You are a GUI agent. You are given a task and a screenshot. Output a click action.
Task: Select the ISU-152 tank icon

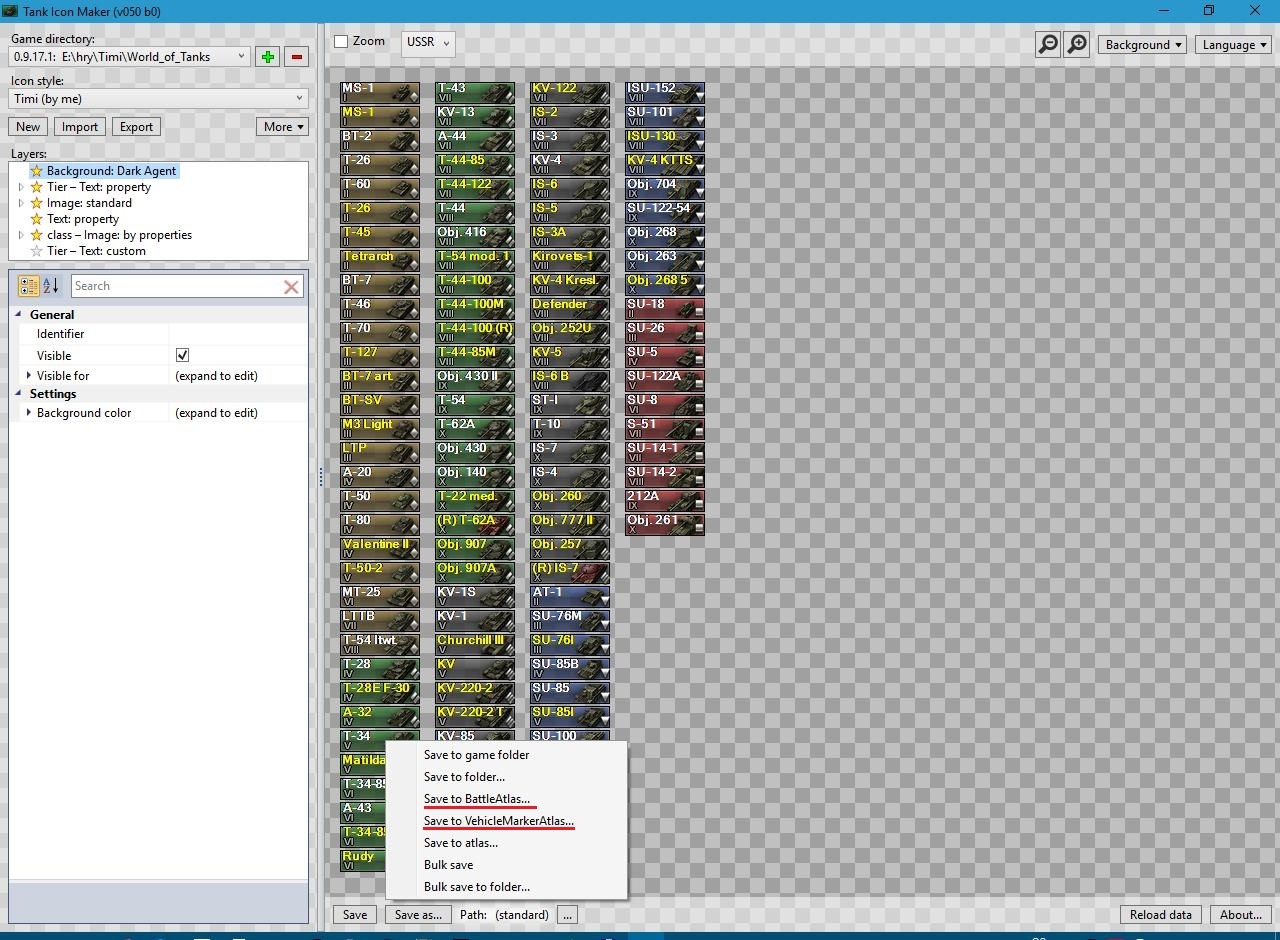click(x=665, y=93)
